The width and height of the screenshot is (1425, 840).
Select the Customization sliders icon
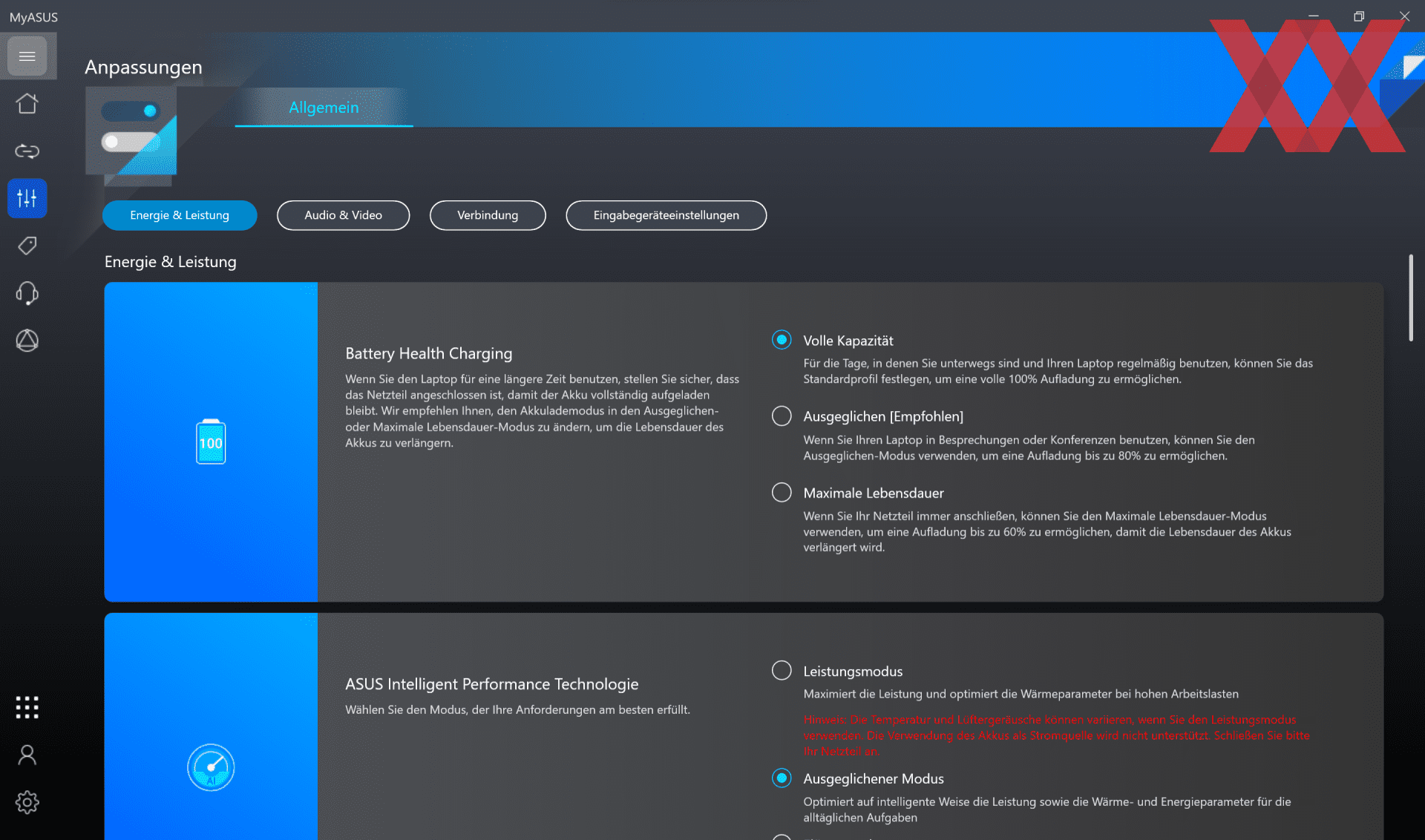27,198
